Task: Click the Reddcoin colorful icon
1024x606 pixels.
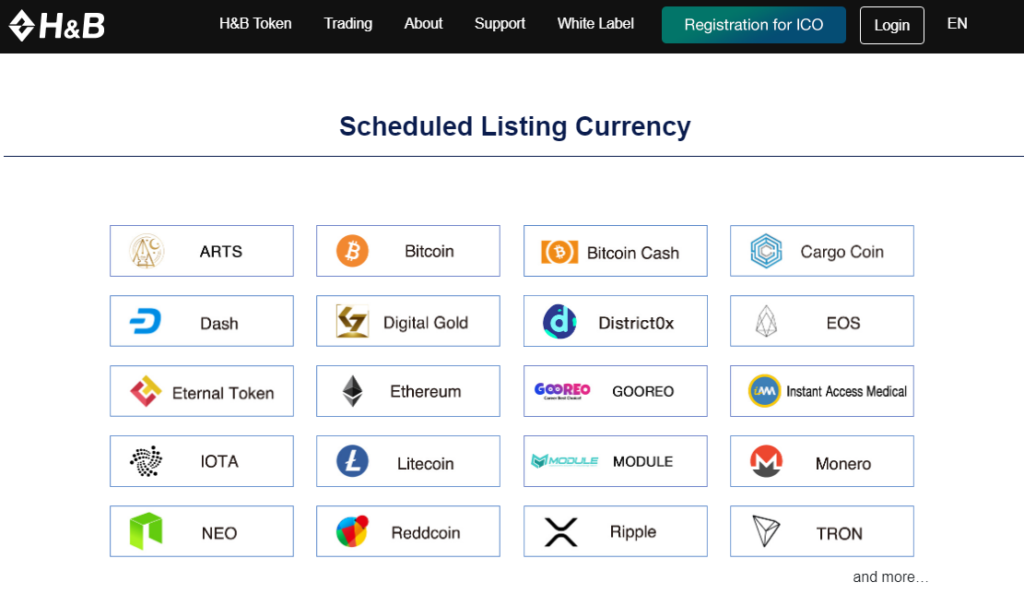Action: coord(353,531)
